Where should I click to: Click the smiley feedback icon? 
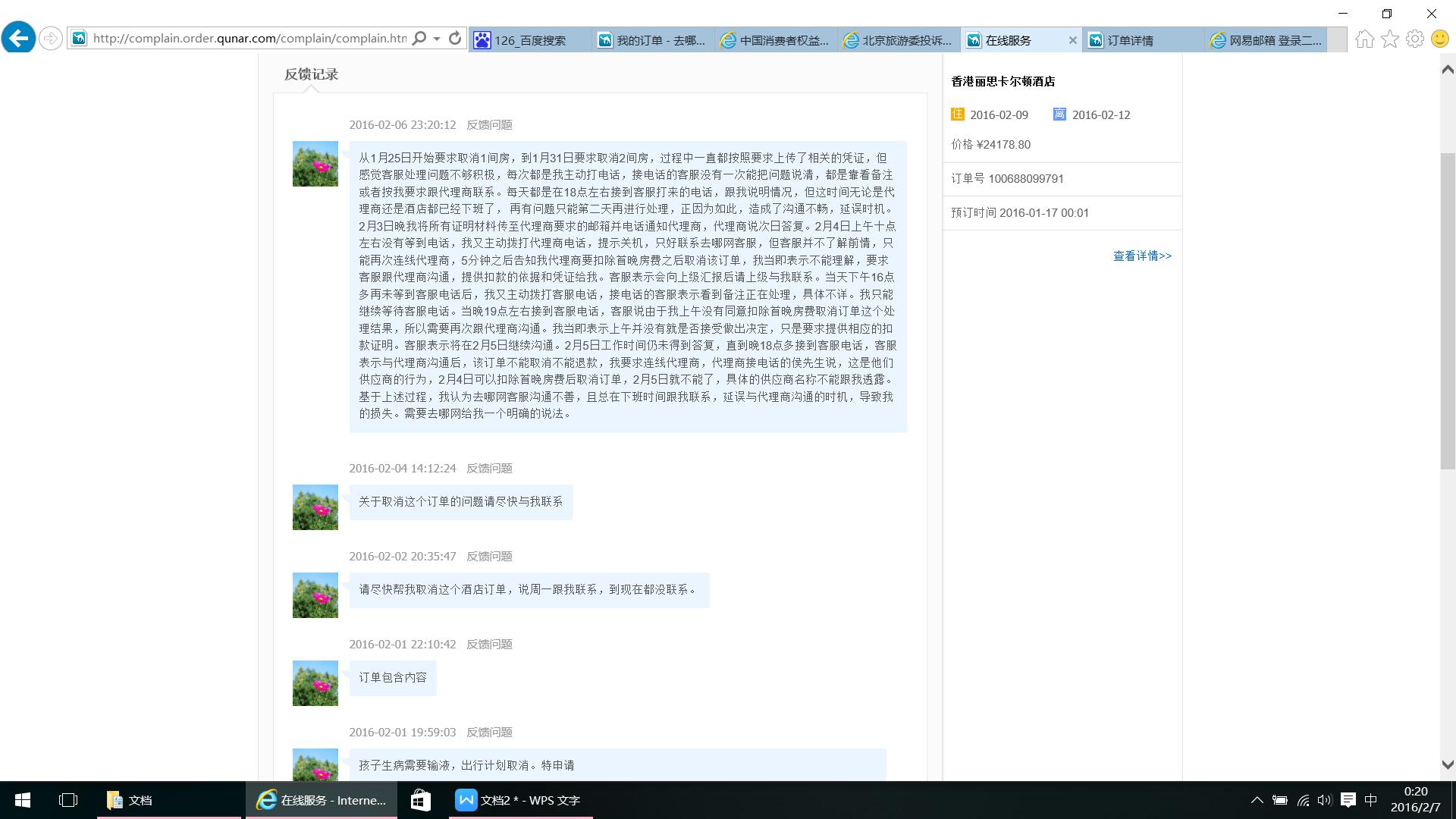(x=1439, y=39)
